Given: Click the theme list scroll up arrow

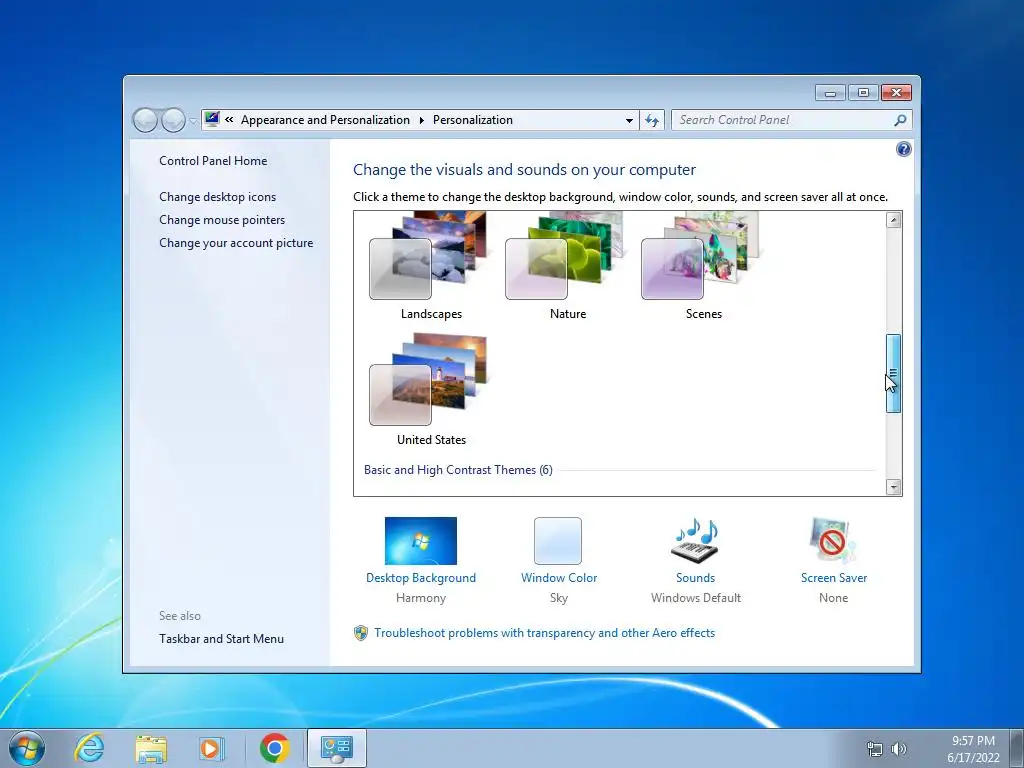Looking at the screenshot, I should (x=893, y=220).
